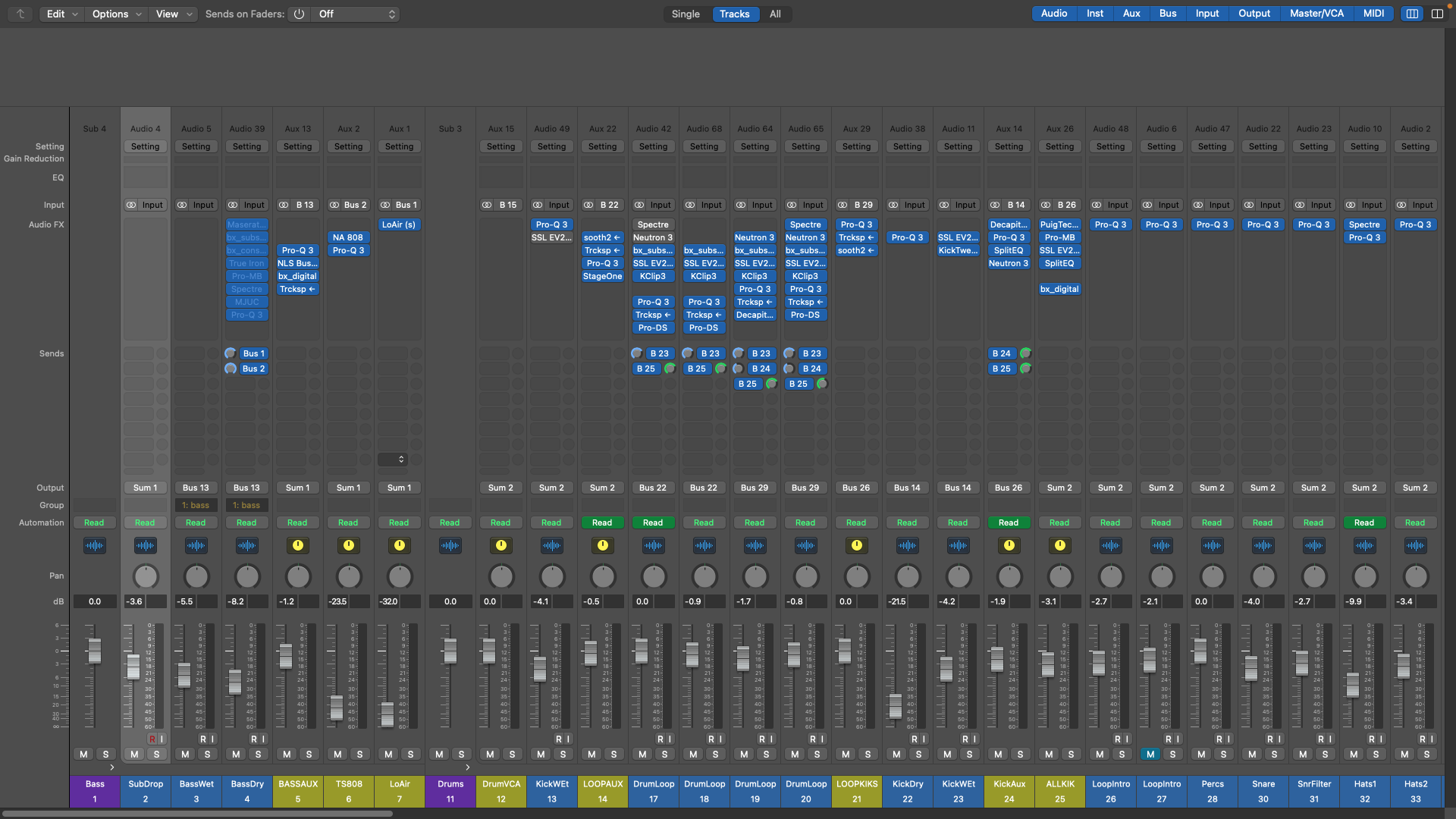Click the Read automation button on DrumVCA
Image resolution: width=1456 pixels, height=819 pixels.
pos(500,522)
